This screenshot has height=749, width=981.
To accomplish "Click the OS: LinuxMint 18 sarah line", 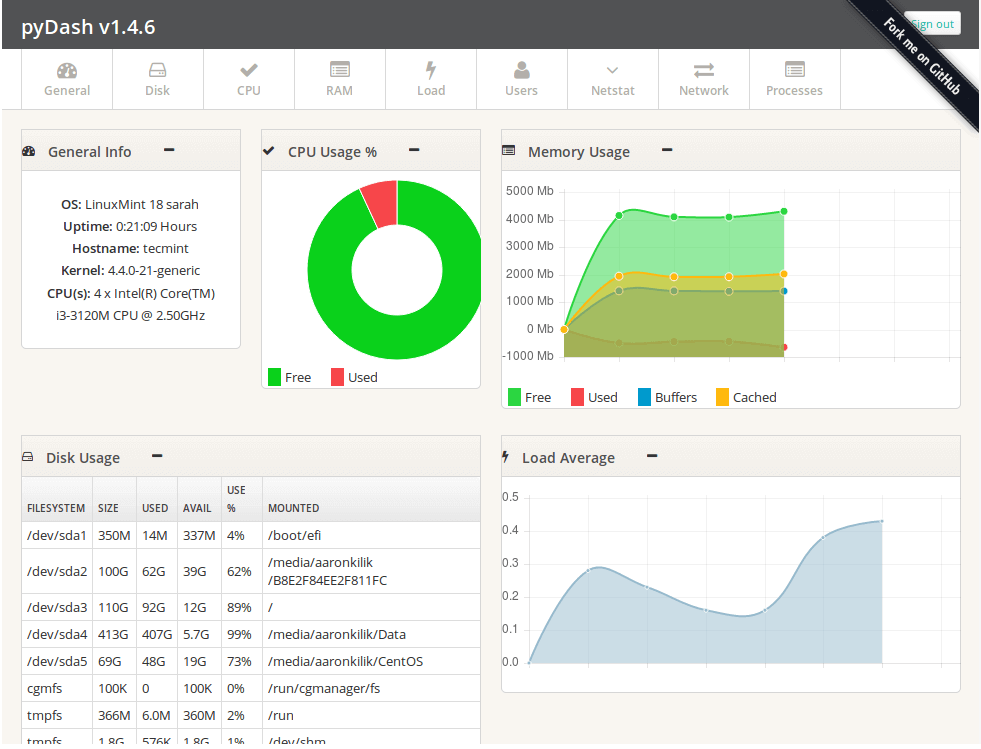I will click(130, 205).
